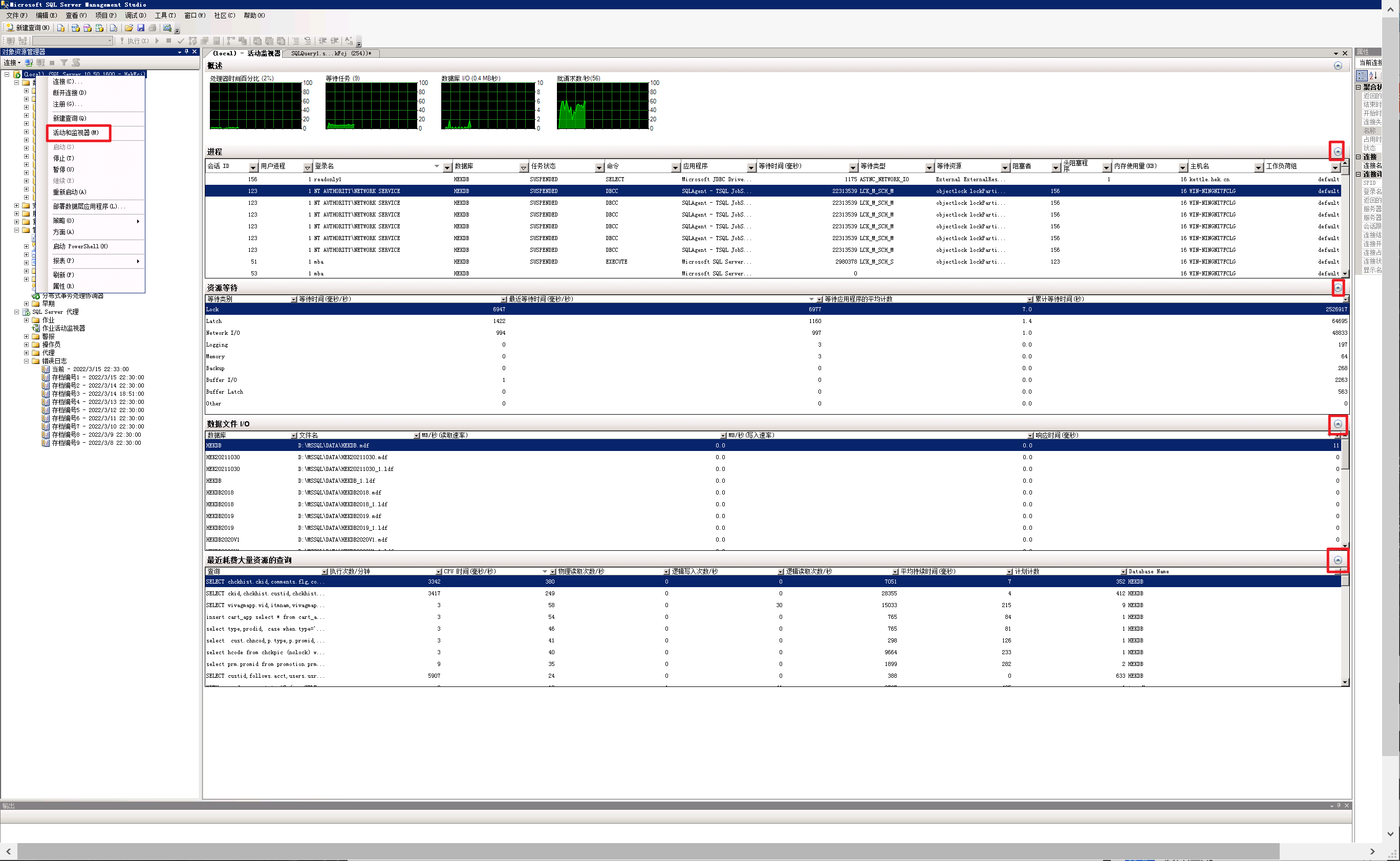The height and width of the screenshot is (861, 1400).
Task: Click categorized view icon in properties panel
Action: pyautogui.click(x=1361, y=76)
